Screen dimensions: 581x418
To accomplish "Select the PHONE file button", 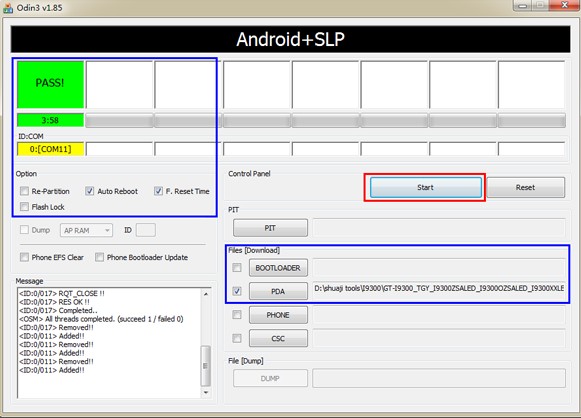I will pos(278,315).
